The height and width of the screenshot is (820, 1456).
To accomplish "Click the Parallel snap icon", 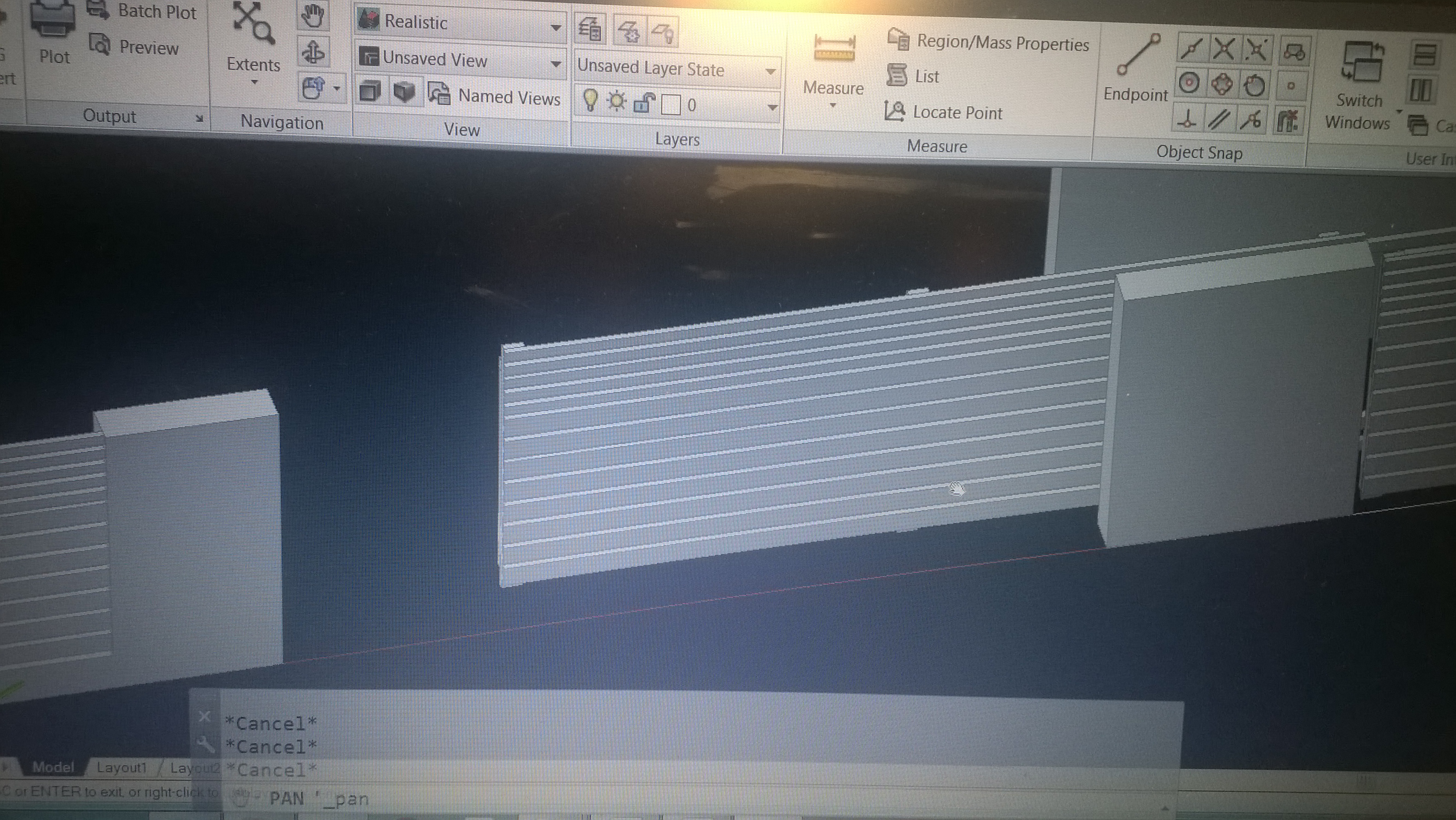I will 1219,119.
